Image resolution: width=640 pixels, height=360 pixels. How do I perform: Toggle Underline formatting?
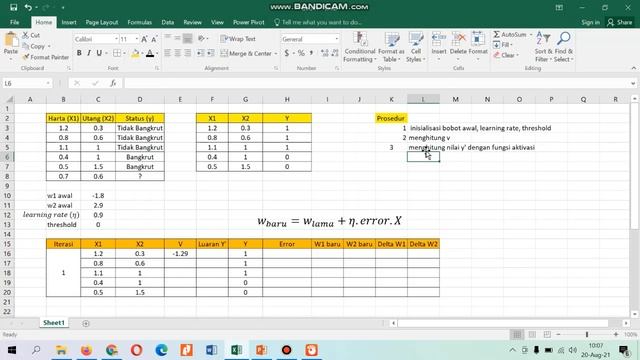point(99,53)
